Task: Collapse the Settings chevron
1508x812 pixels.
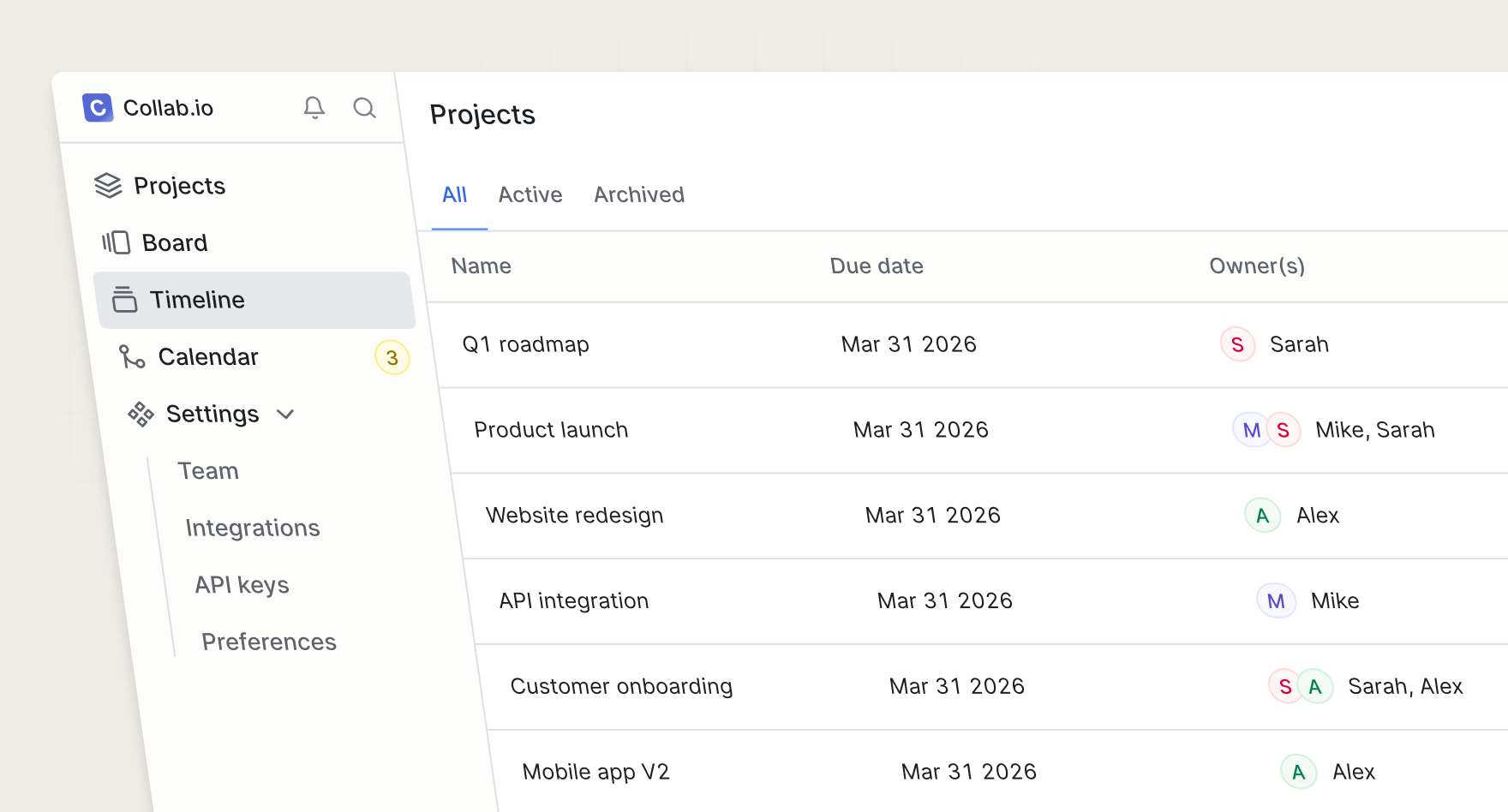Action: [x=285, y=415]
